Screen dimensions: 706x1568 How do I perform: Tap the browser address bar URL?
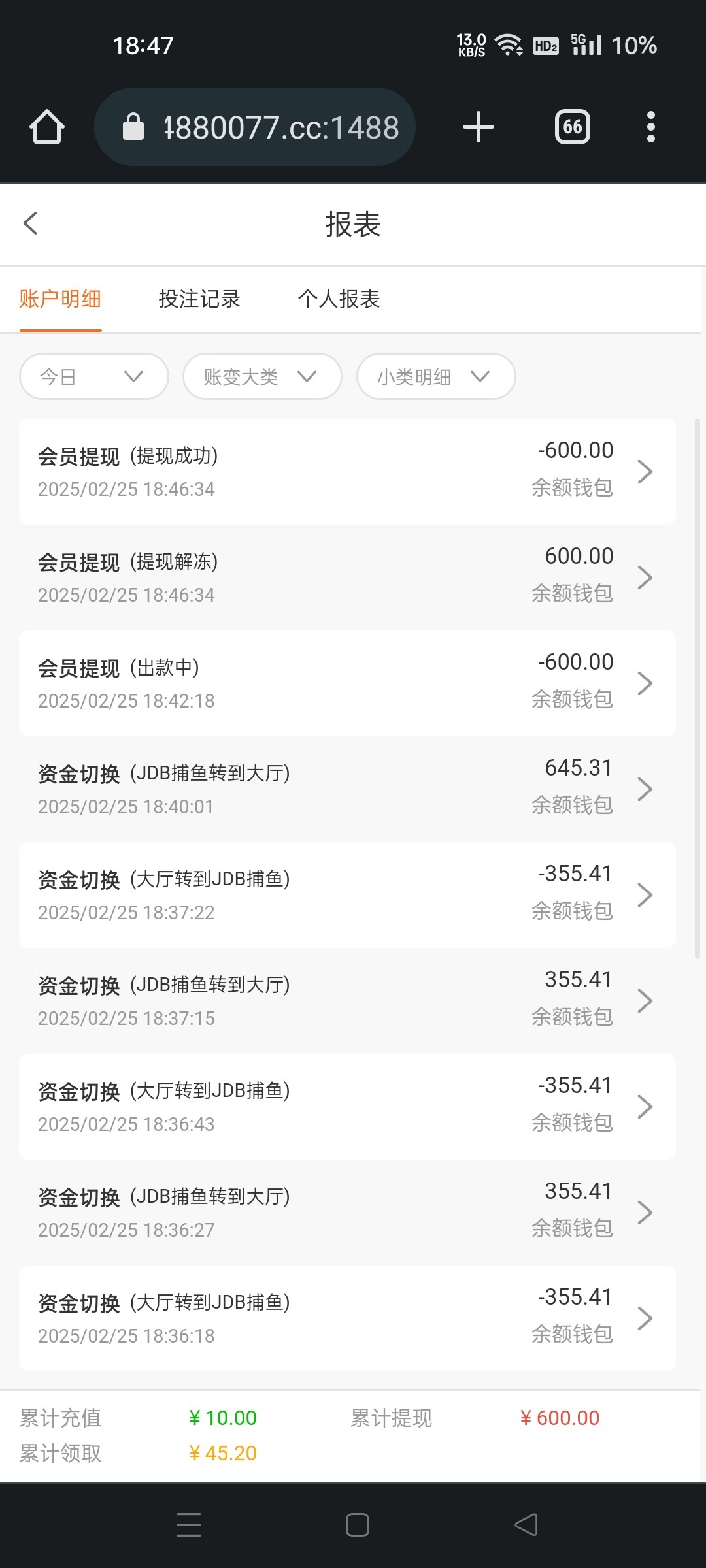pyautogui.click(x=281, y=127)
